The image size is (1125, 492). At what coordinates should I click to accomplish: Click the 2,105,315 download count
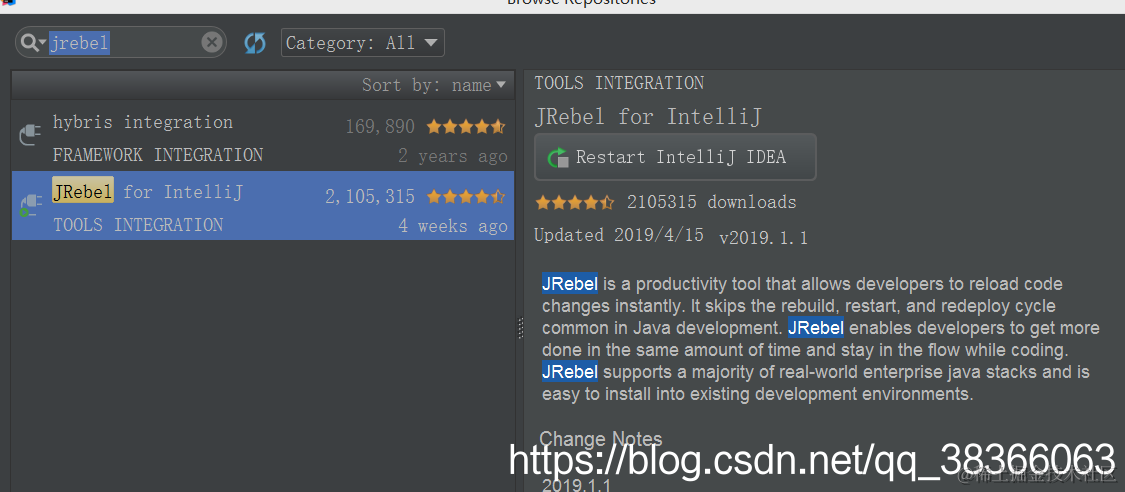[370, 197]
